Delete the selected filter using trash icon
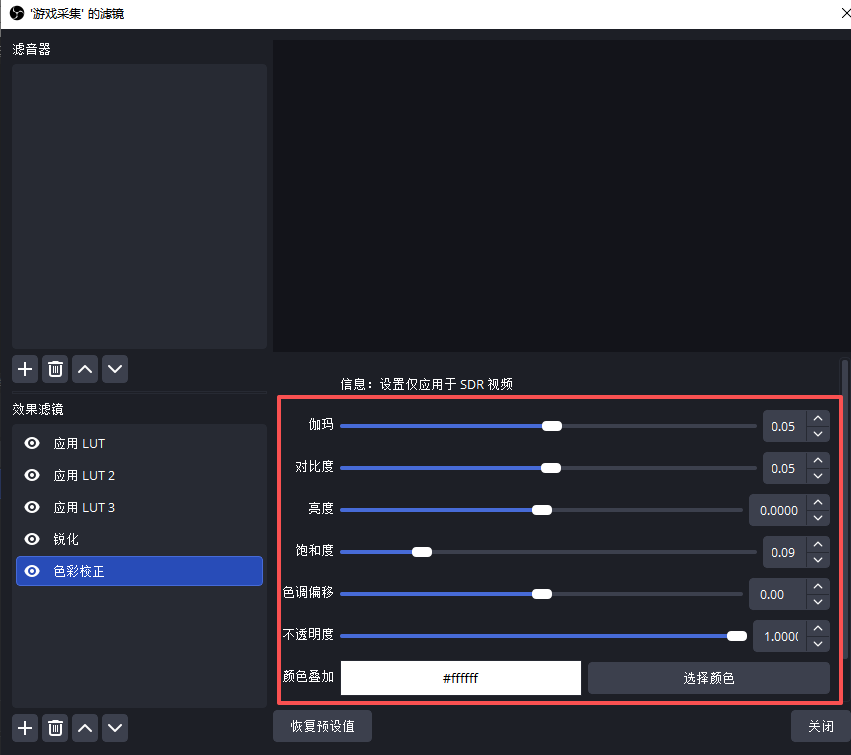 pyautogui.click(x=55, y=369)
